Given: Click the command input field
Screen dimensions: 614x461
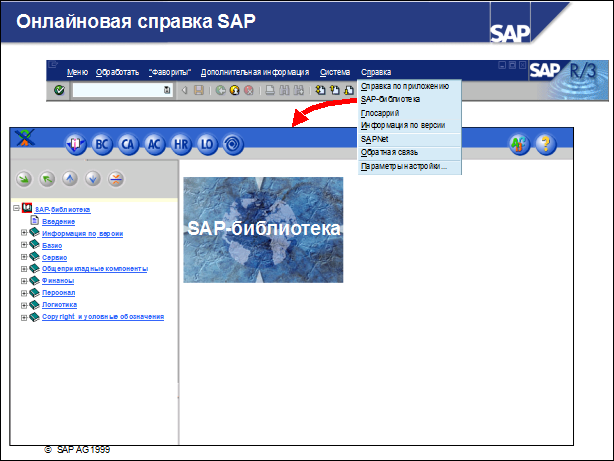Looking at the screenshot, I should 117,90.
